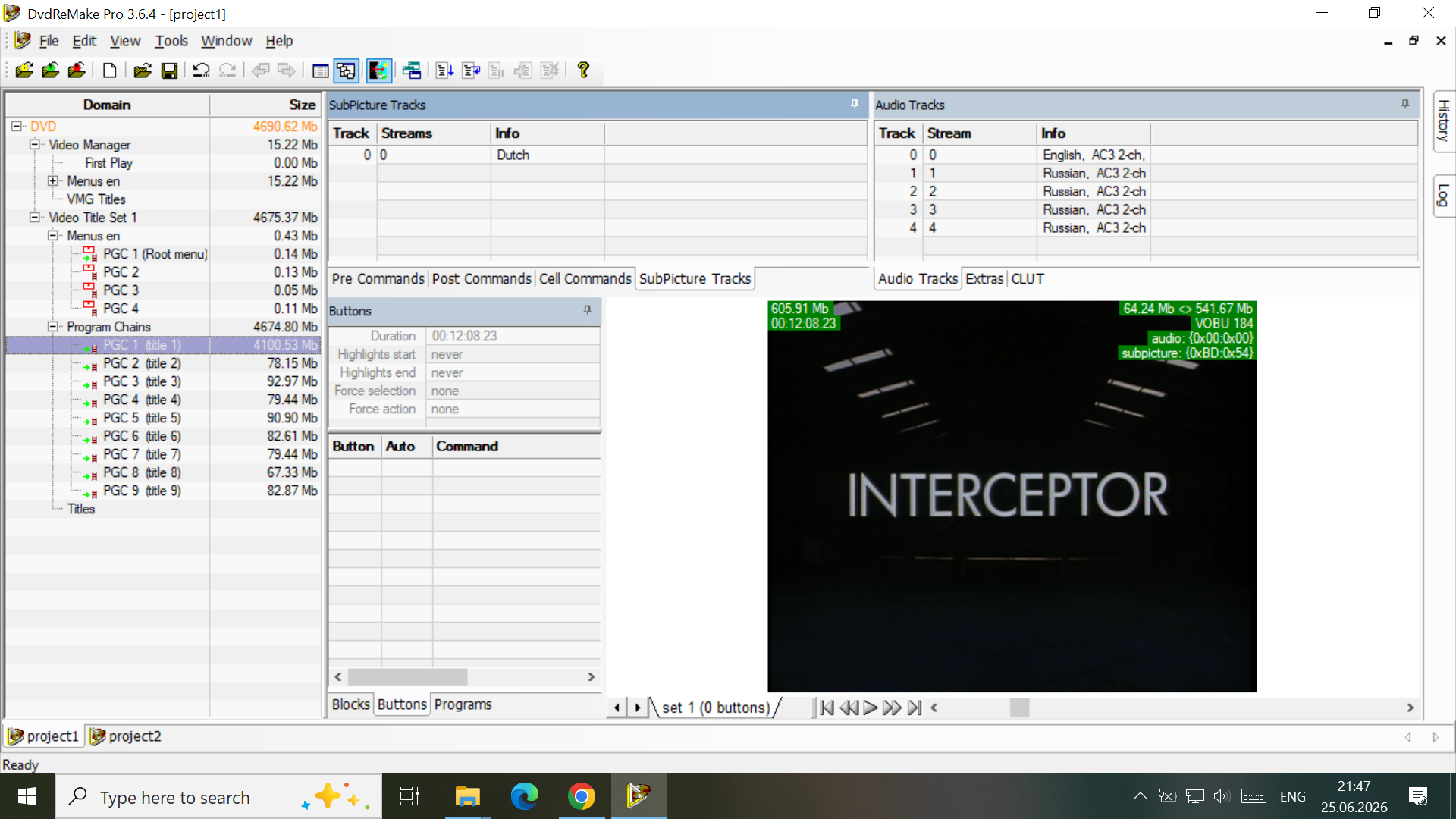Screen dimensions: 1456x819
Task: Switch to the Extras tab
Action: (x=984, y=279)
